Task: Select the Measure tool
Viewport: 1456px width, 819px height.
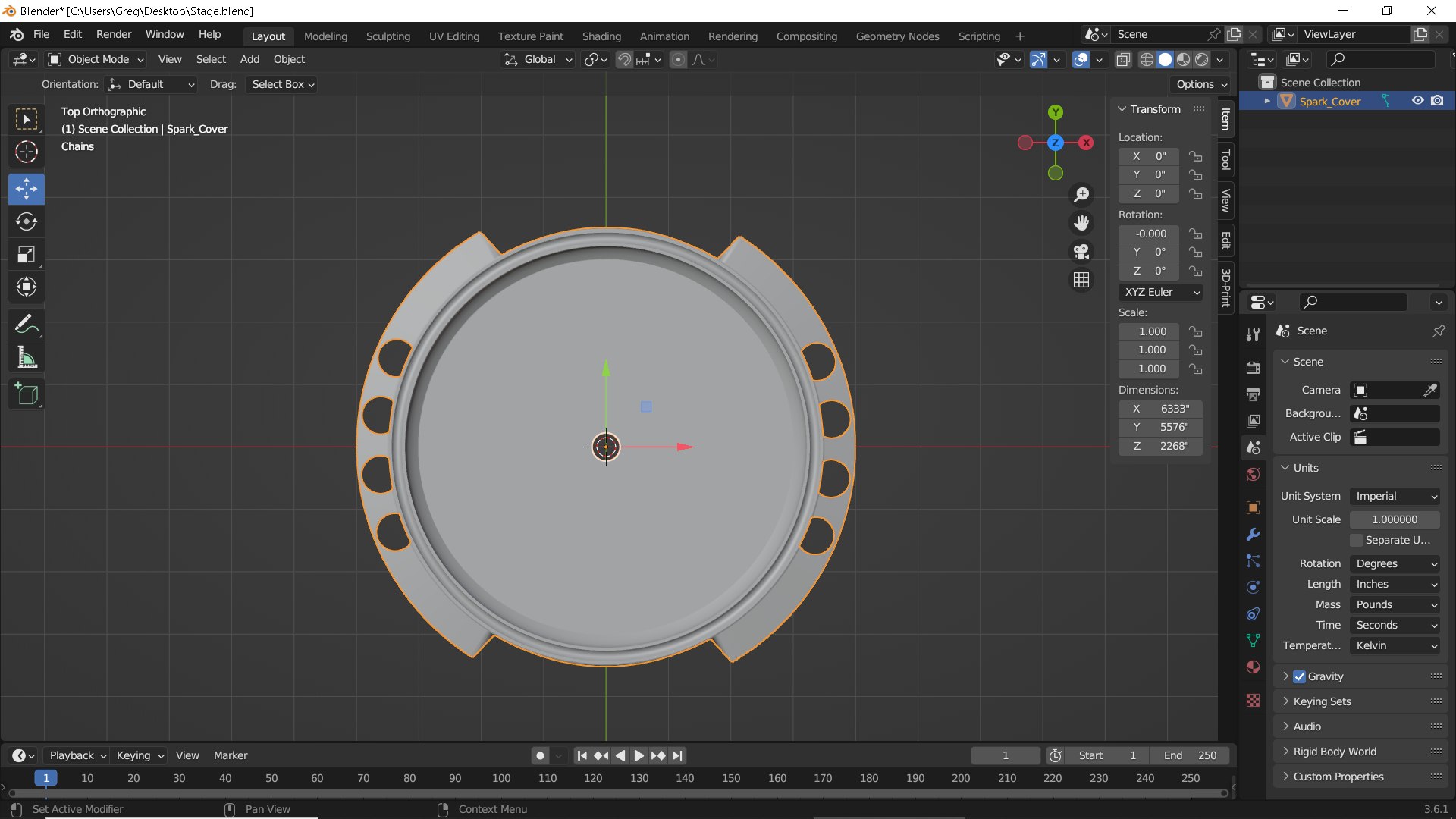Action: click(27, 357)
